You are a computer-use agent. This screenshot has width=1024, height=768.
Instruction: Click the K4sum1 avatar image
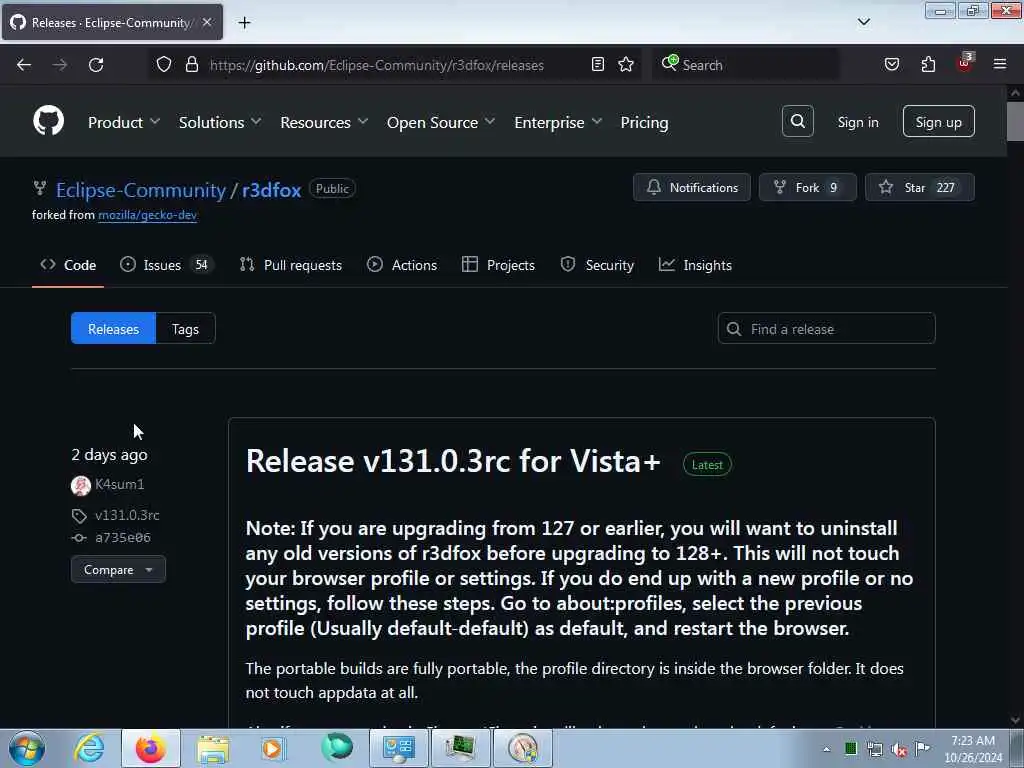point(81,485)
